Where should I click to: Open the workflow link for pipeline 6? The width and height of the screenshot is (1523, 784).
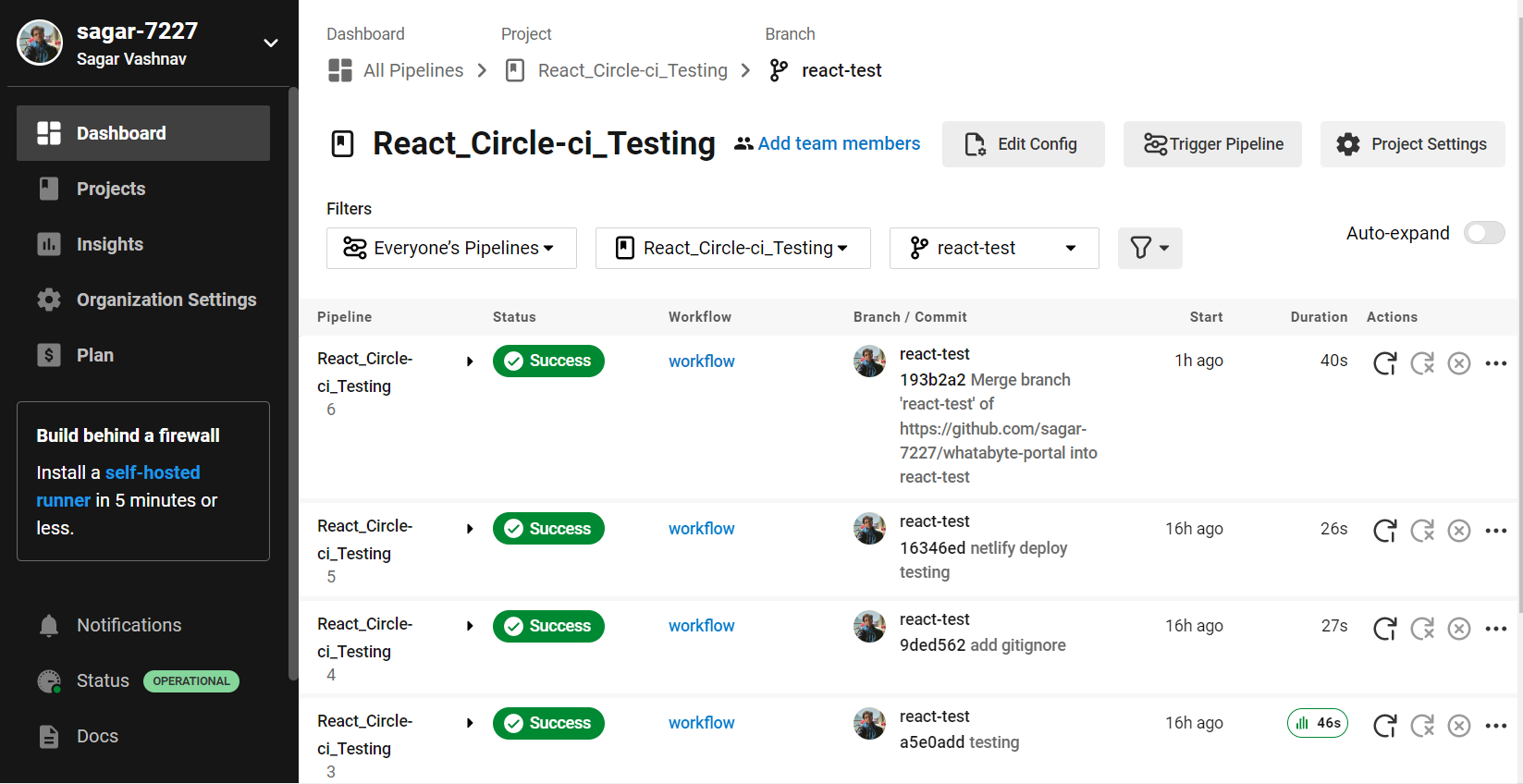coord(701,361)
